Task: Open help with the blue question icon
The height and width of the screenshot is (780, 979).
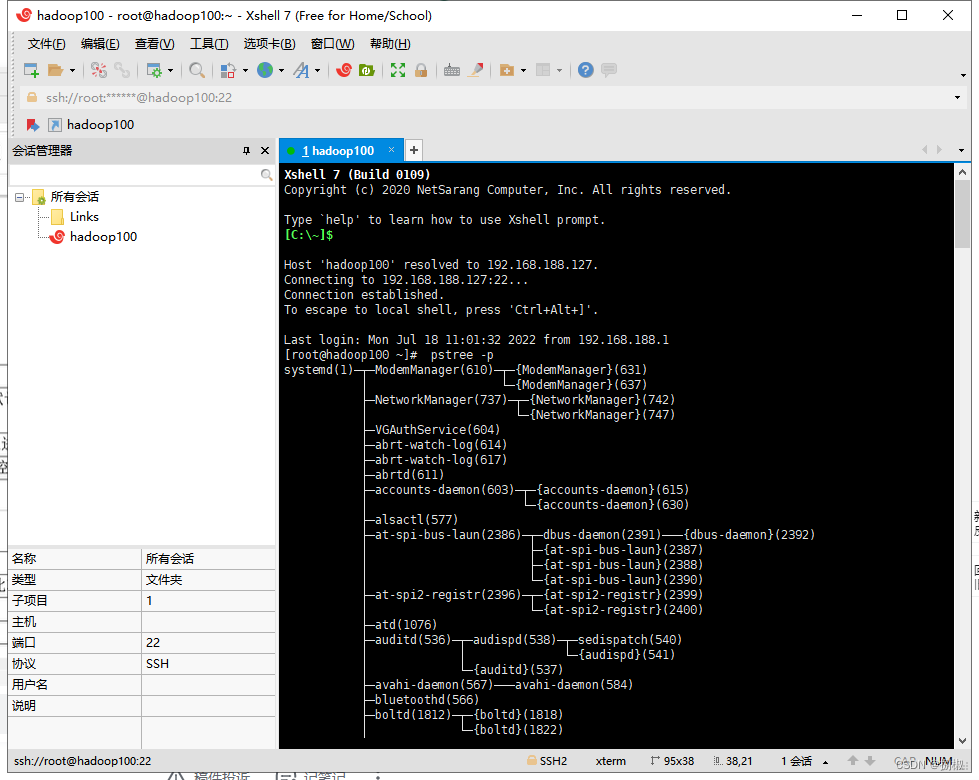Action: 586,70
